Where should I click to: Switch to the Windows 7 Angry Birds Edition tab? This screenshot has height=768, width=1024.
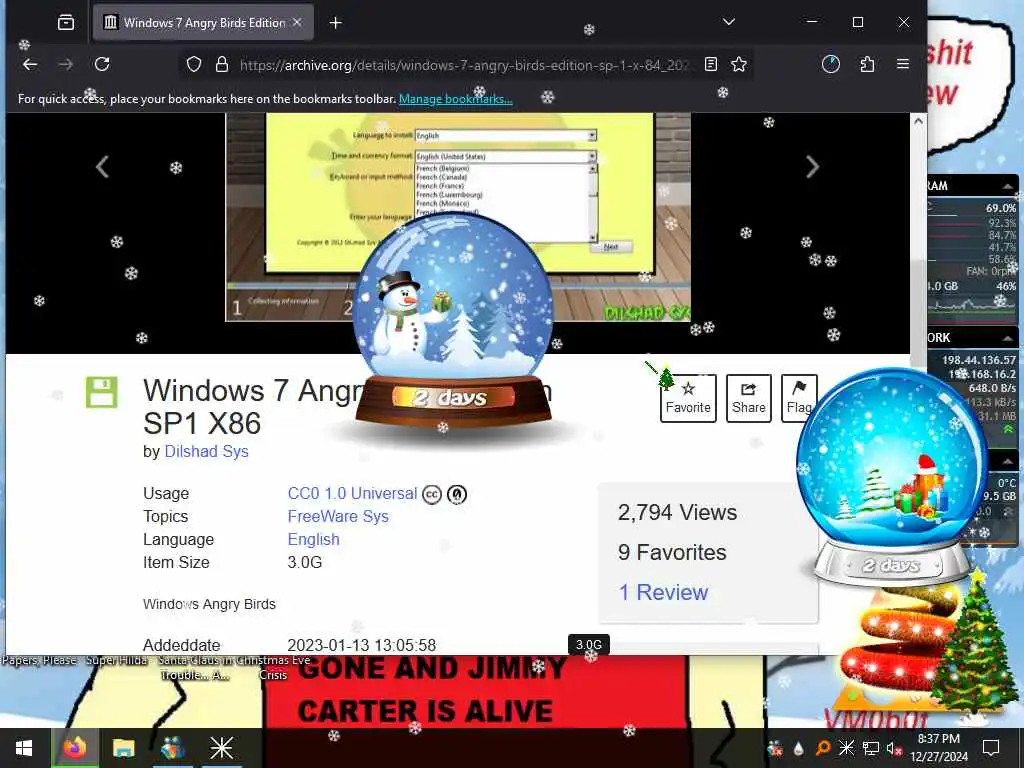coord(203,23)
